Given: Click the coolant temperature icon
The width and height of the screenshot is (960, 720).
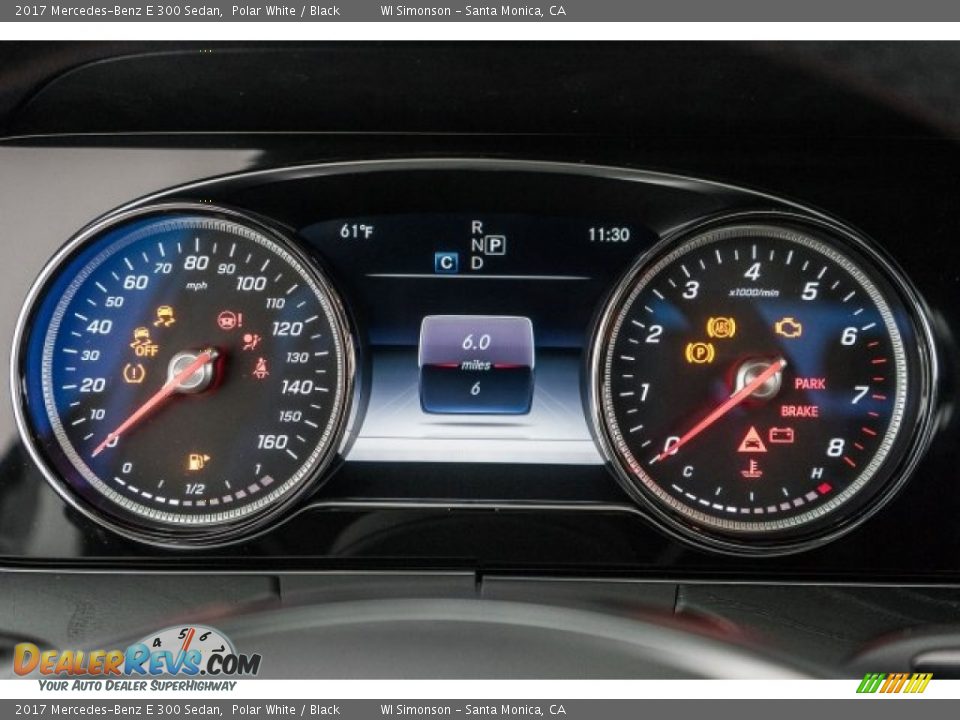Looking at the screenshot, I should (751, 468).
